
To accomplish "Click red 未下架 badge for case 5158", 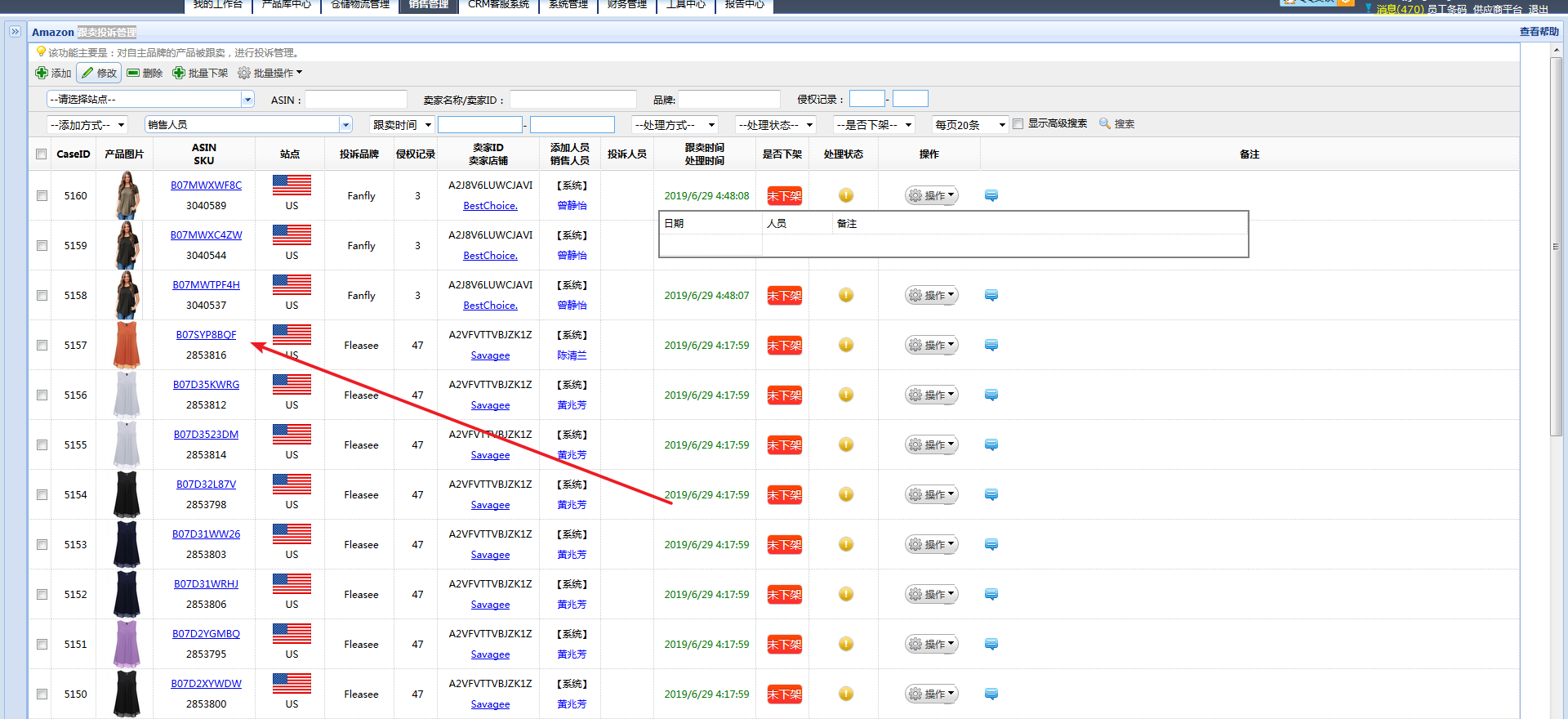I will point(784,295).
